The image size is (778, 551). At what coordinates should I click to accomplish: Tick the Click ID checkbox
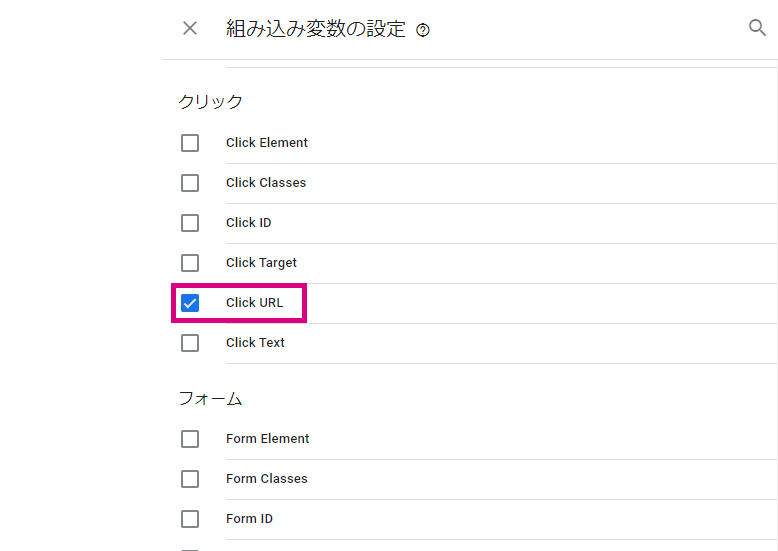190,223
